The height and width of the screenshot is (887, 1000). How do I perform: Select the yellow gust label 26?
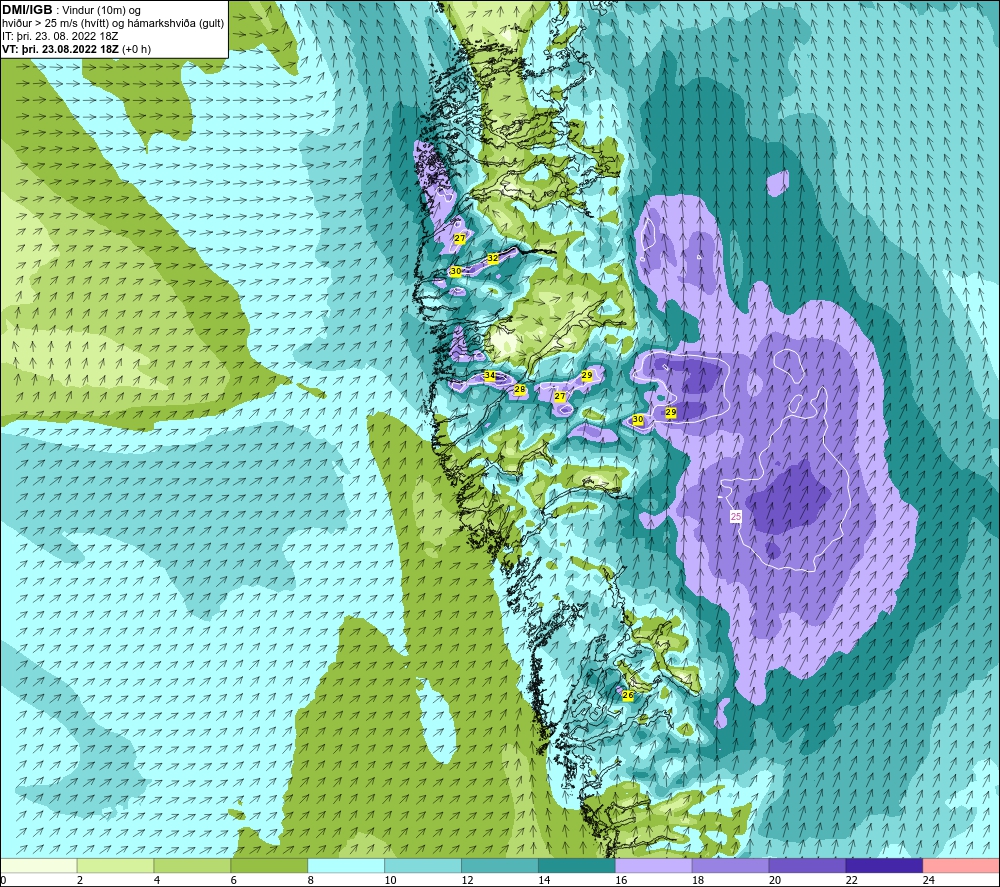(x=628, y=695)
